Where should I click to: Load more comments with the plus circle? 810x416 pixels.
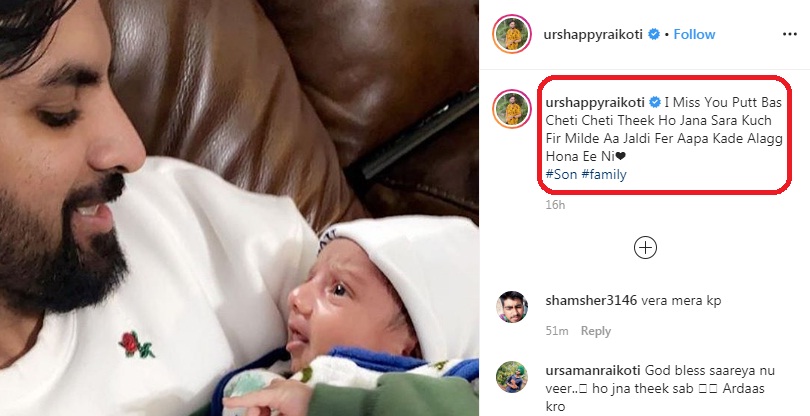(645, 247)
